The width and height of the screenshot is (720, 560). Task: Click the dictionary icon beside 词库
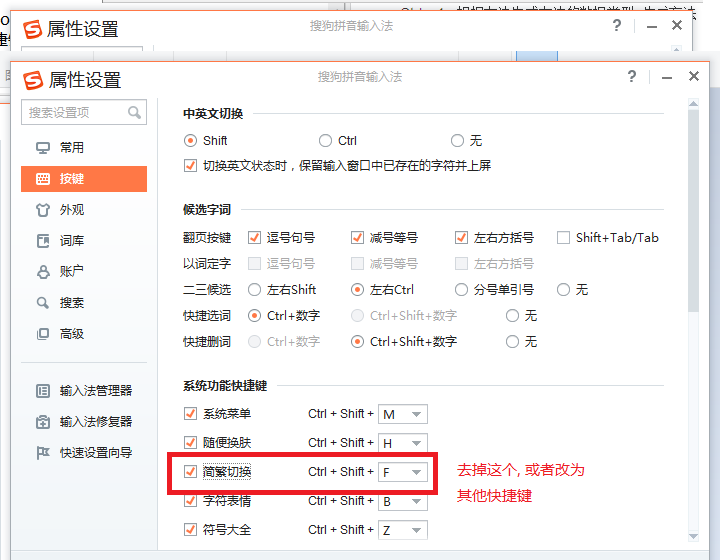point(43,241)
